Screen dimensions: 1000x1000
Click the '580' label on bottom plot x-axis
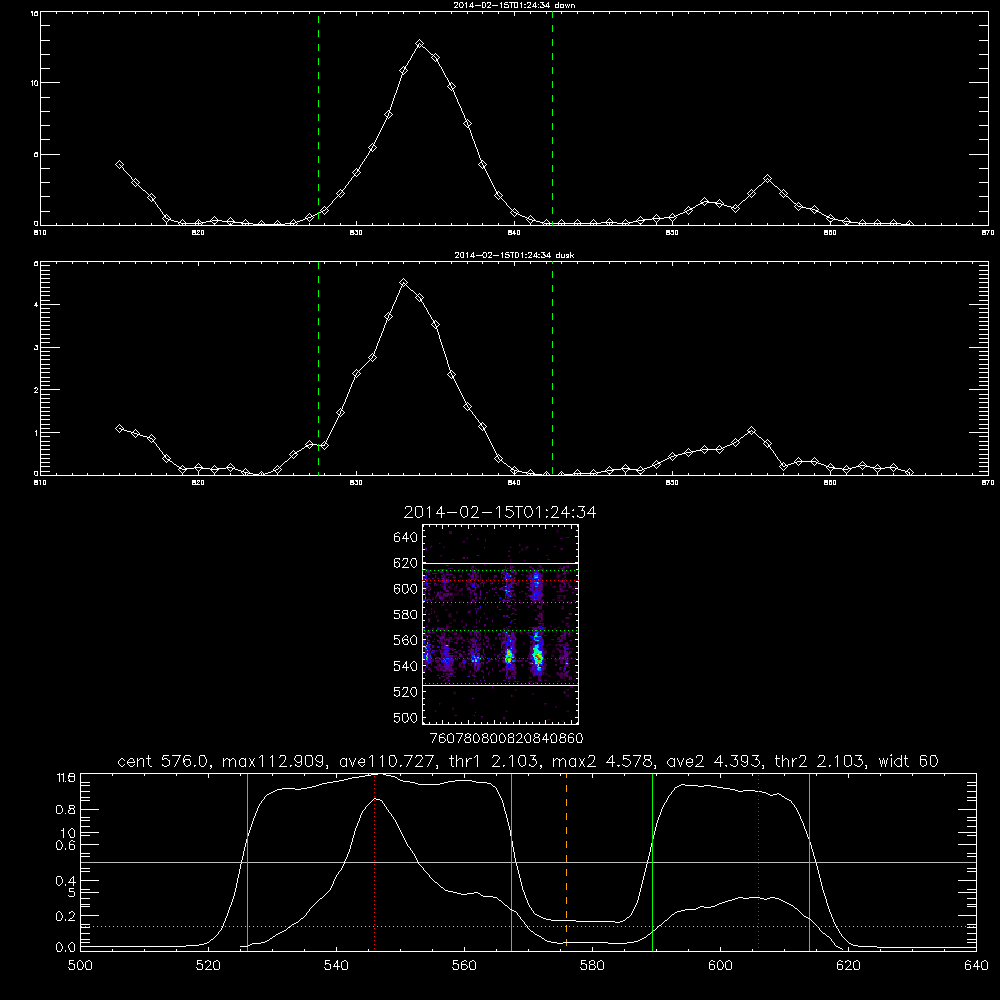pyautogui.click(x=592, y=966)
